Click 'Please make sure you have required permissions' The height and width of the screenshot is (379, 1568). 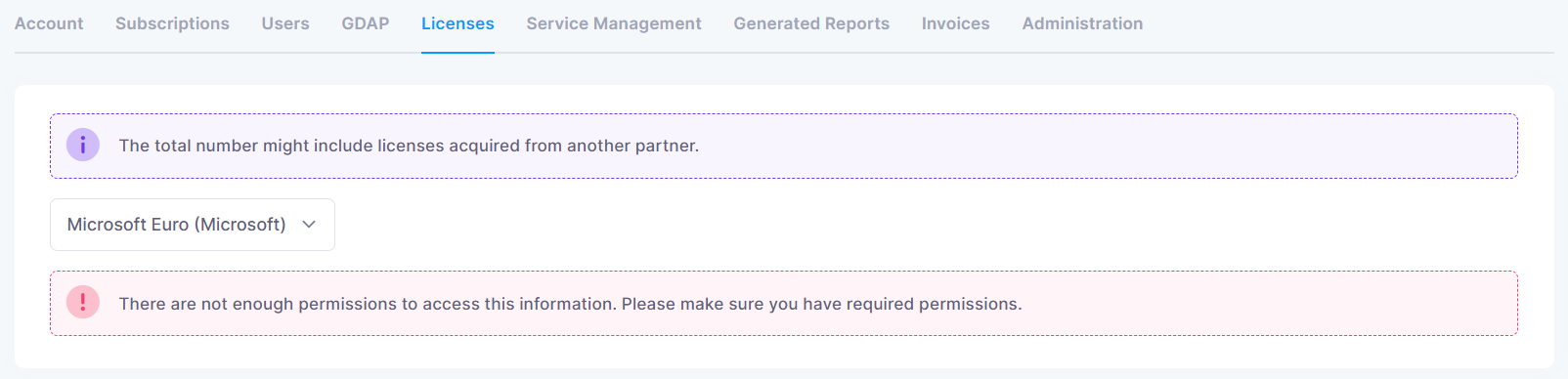(x=822, y=304)
